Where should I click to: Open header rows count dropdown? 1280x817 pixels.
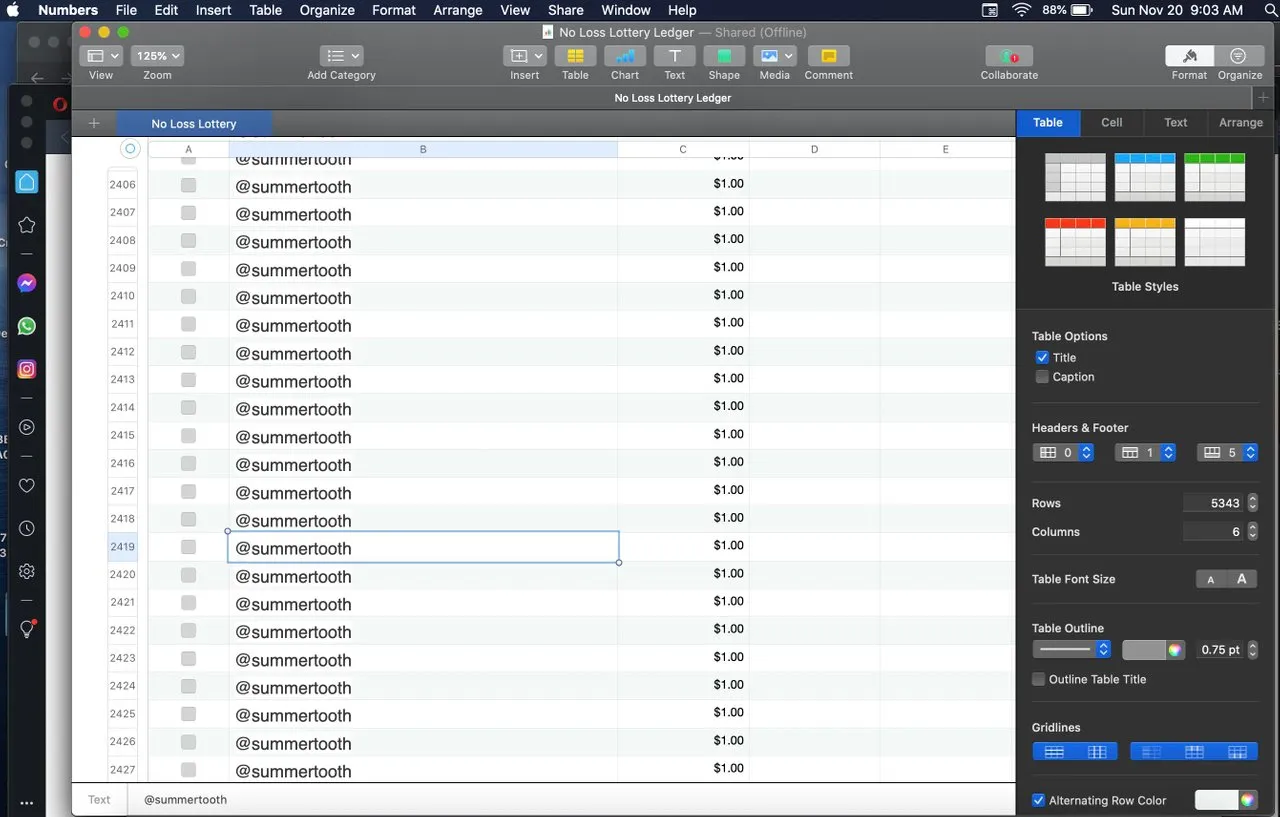[1144, 452]
